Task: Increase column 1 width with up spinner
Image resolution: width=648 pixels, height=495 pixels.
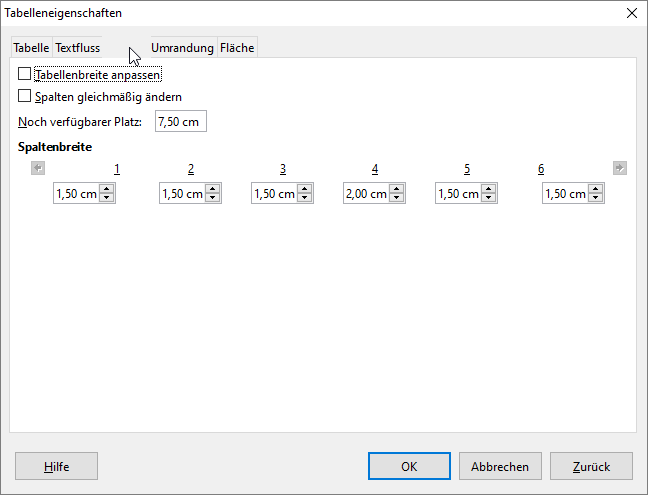Action: click(x=107, y=190)
